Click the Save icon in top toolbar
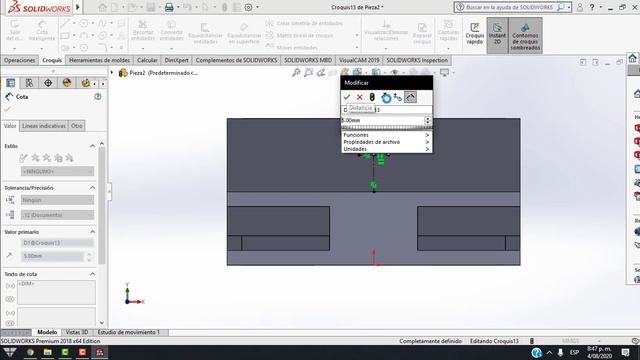The image size is (640, 360). coord(151,7)
